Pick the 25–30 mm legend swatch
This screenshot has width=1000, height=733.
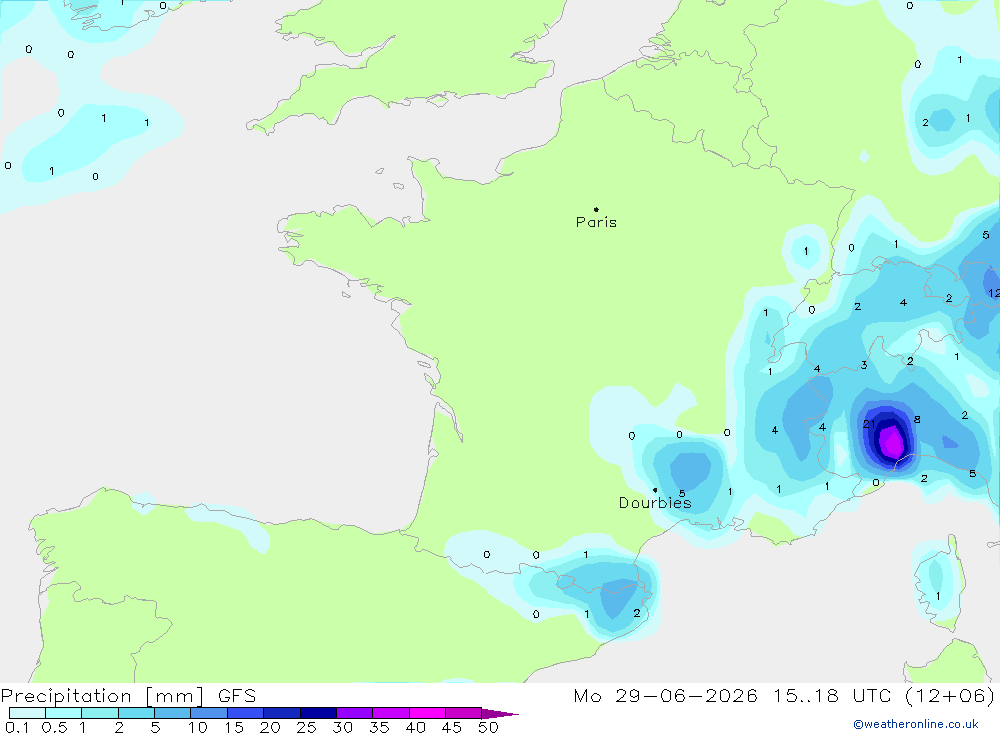318,713
